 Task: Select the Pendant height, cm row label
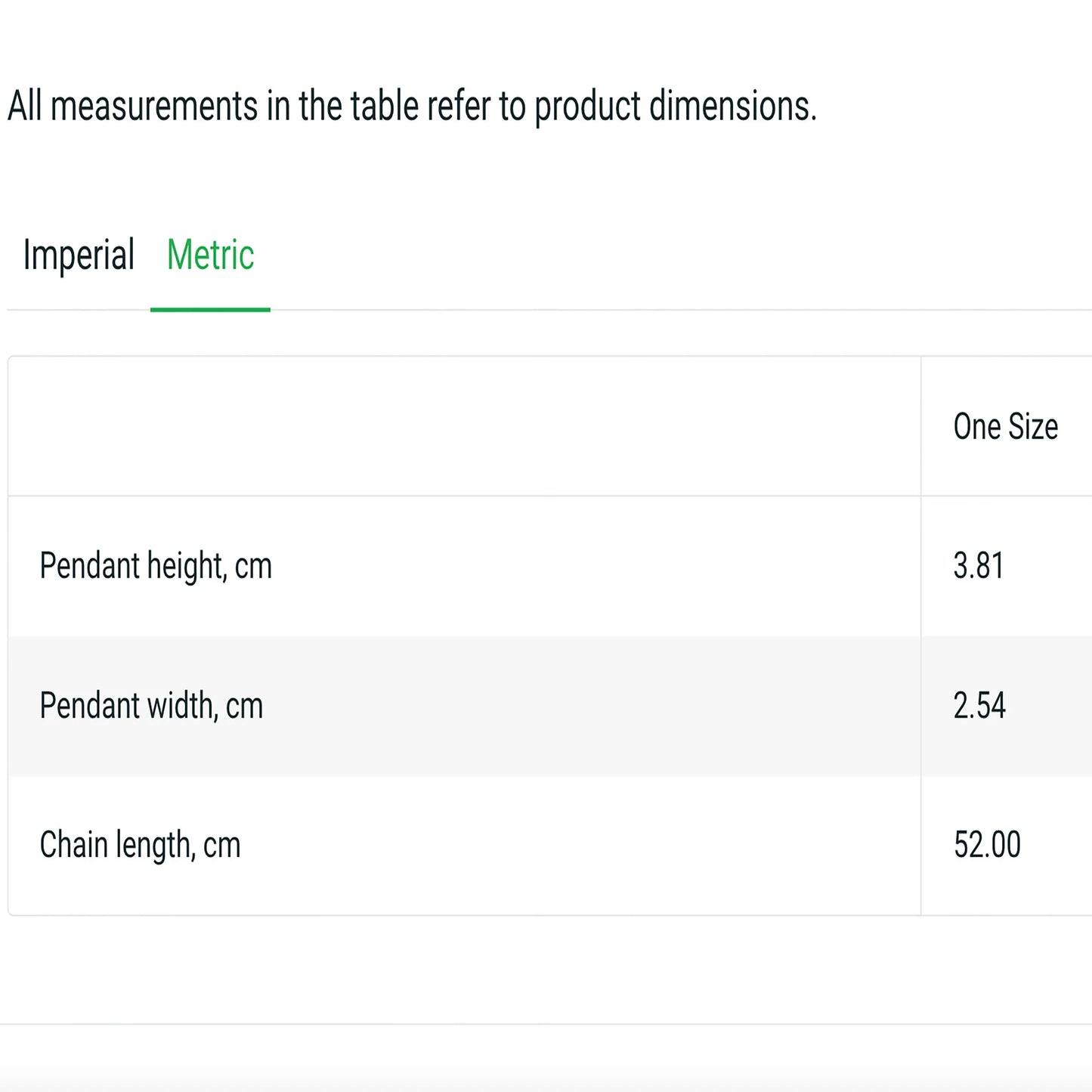[x=156, y=566]
